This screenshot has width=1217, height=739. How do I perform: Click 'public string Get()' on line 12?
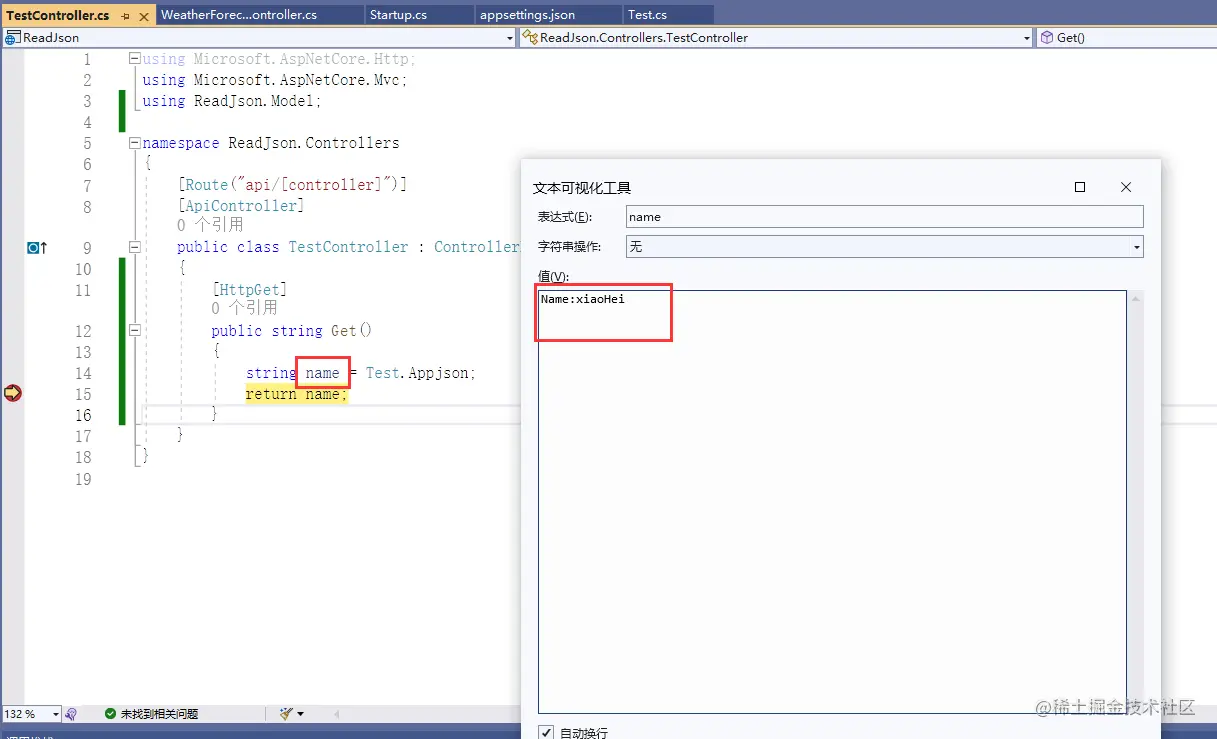[291, 331]
